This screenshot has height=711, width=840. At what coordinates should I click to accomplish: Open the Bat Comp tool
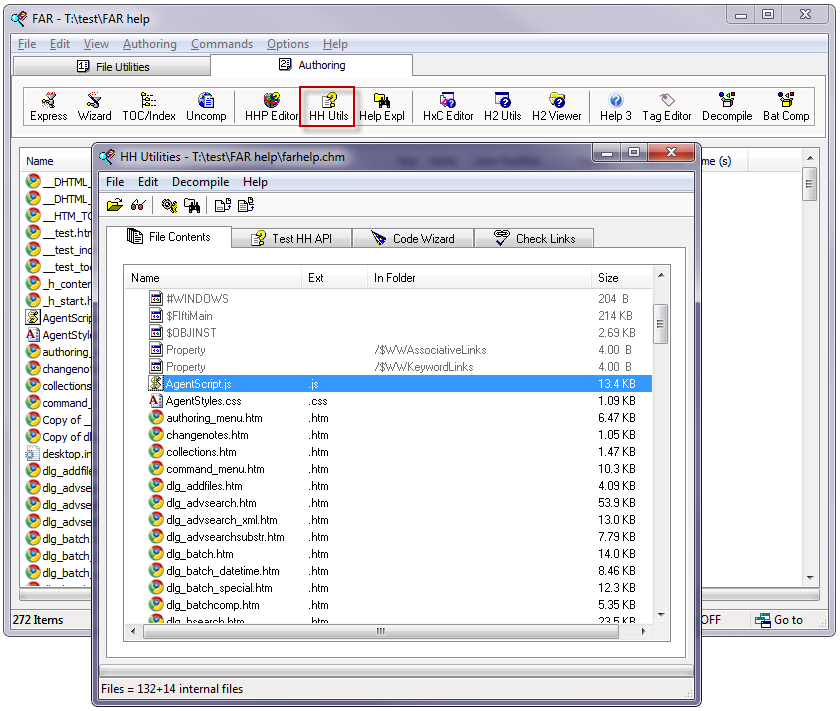pos(785,107)
